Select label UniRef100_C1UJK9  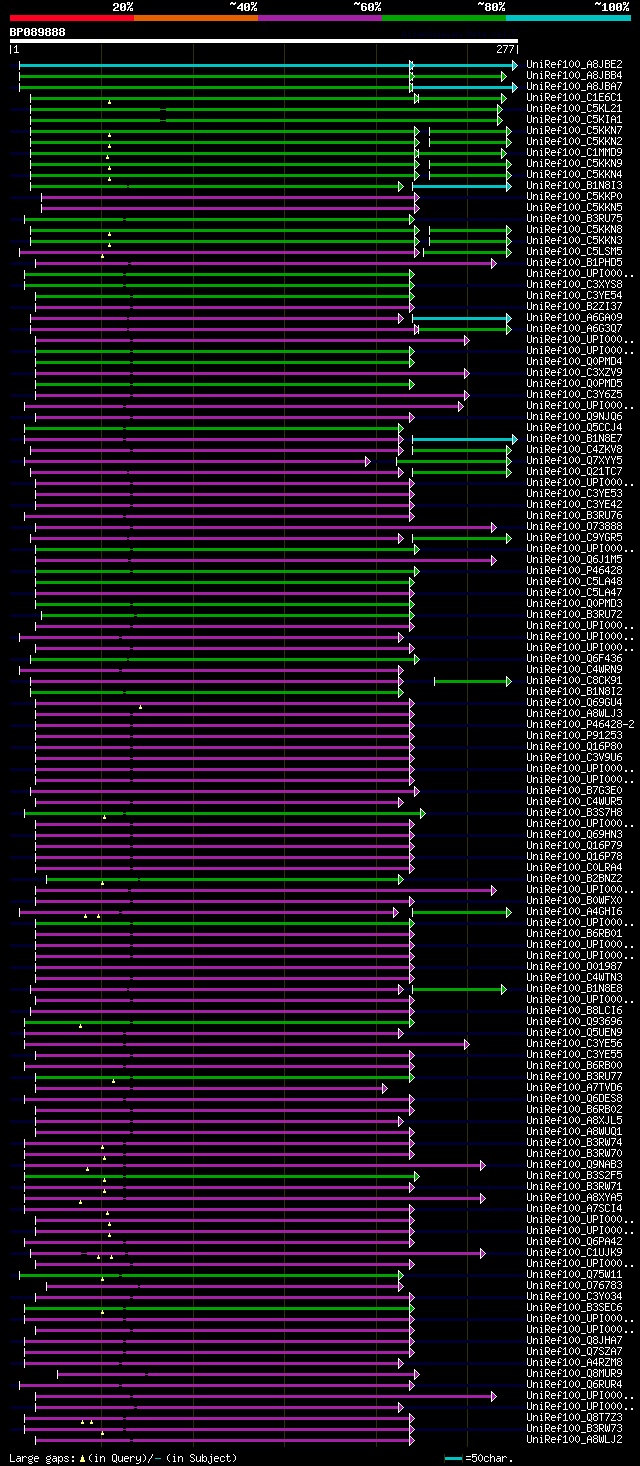(x=574, y=1252)
